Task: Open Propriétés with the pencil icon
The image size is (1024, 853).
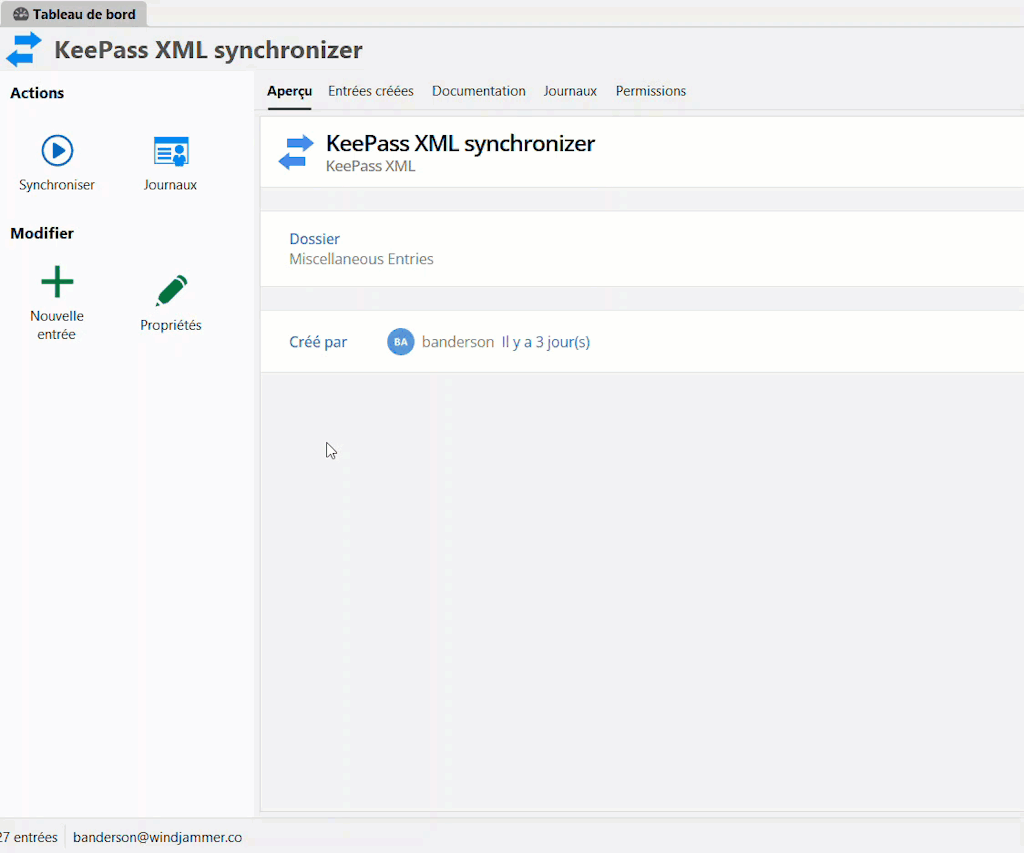Action: (171, 291)
